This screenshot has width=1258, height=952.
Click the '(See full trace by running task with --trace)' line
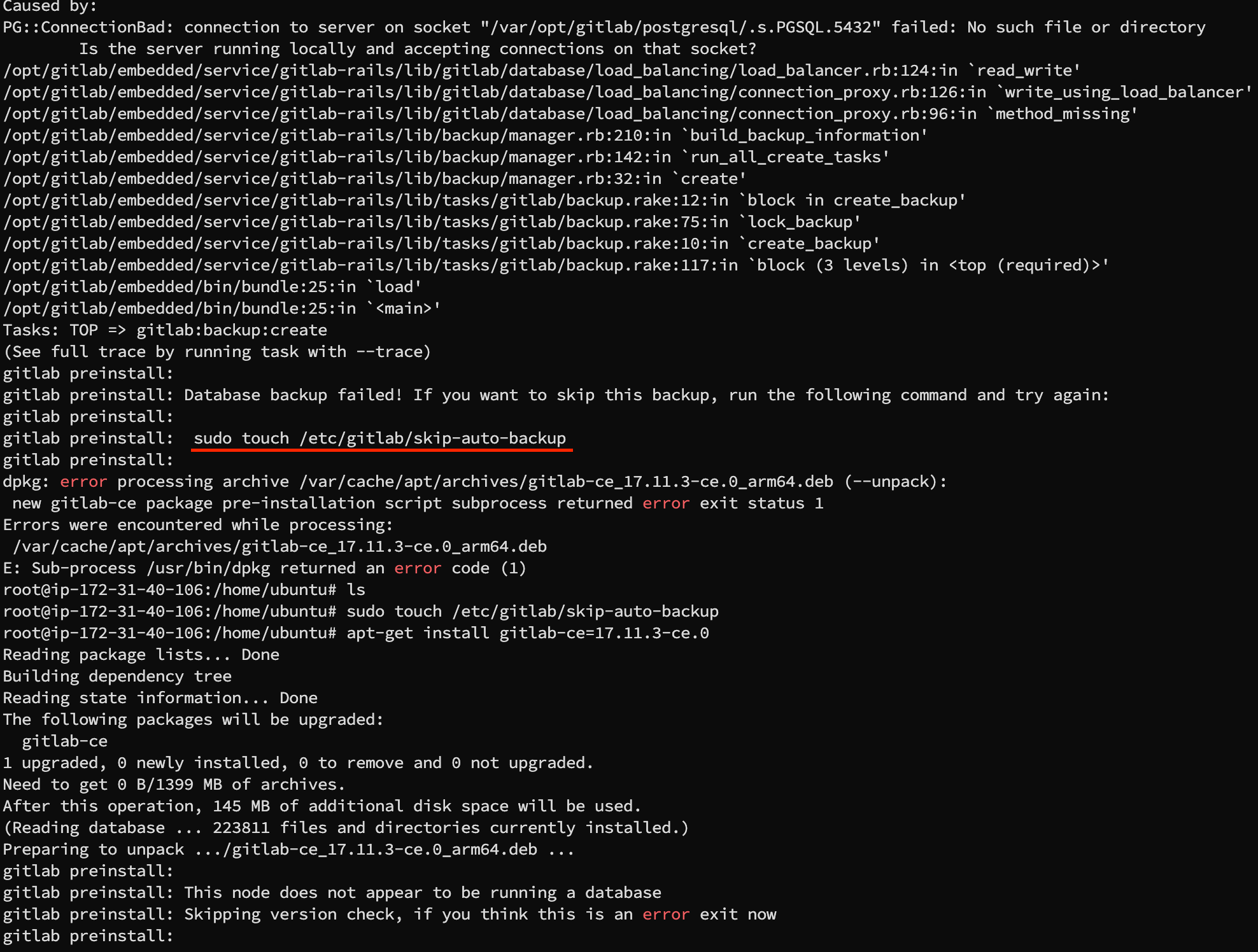tap(217, 352)
